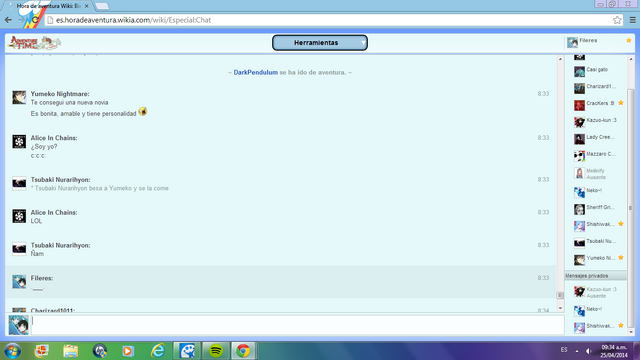The height and width of the screenshot is (360, 640).
Task: Click the message text input field
Action: point(298,325)
